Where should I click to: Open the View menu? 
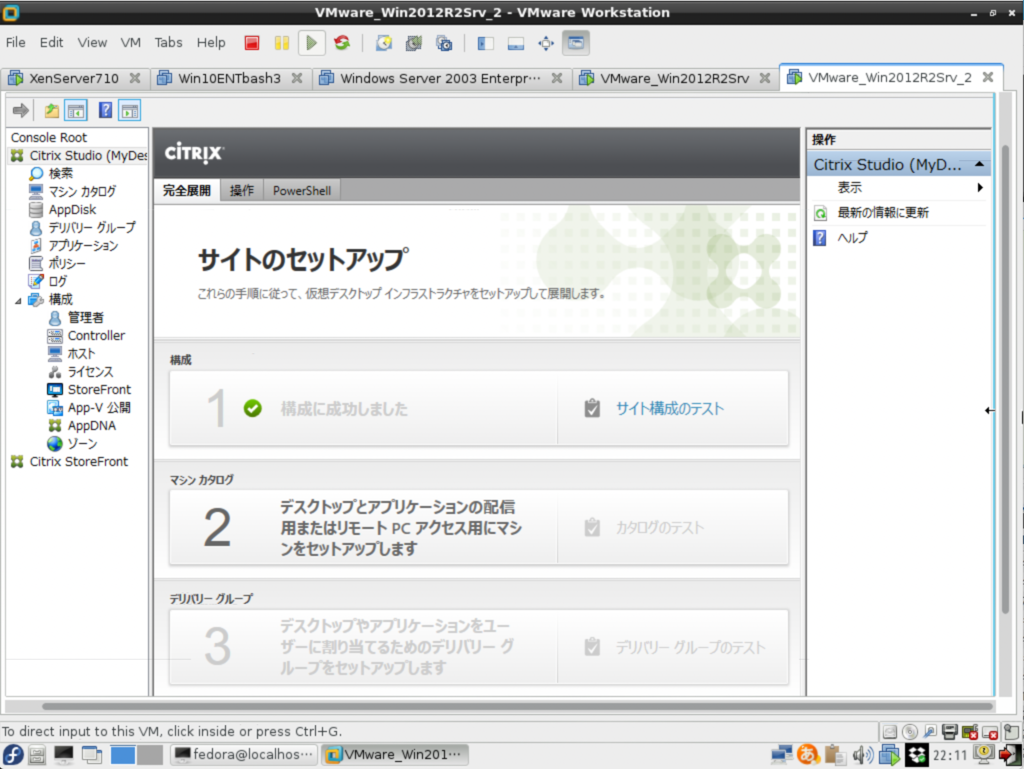pos(92,42)
